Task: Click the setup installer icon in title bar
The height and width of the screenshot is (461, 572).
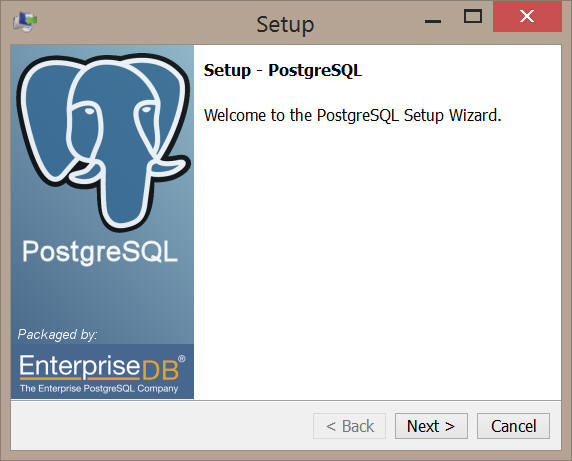Action: [25, 22]
